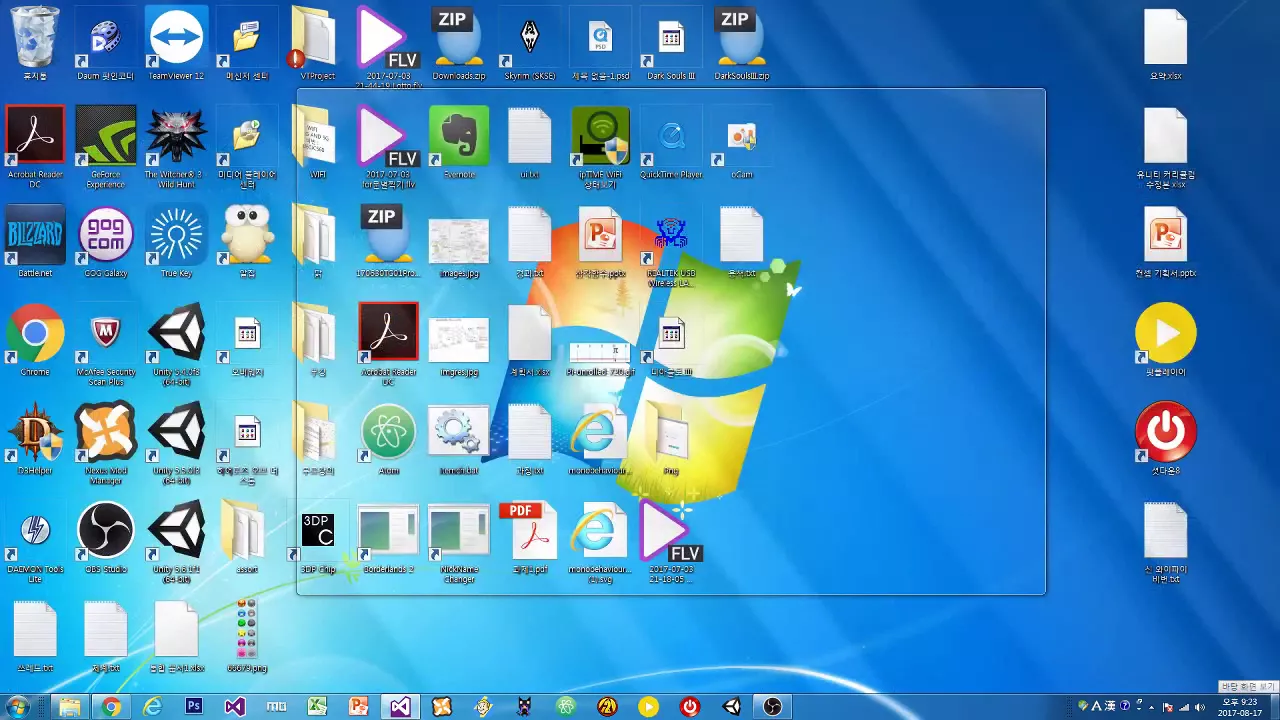Select the Evernote desktop shortcut
Viewport: 1280px width, 720px height.
click(x=459, y=142)
